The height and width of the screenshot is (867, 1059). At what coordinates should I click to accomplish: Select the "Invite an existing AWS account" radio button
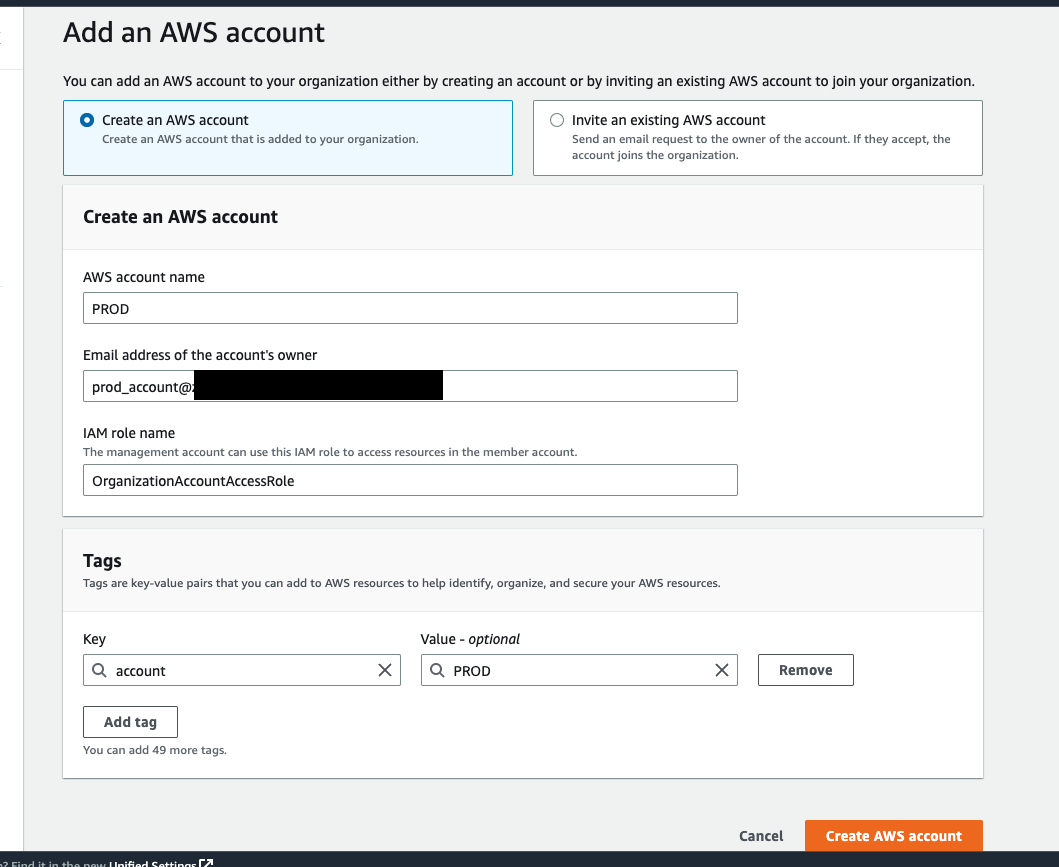click(x=556, y=119)
